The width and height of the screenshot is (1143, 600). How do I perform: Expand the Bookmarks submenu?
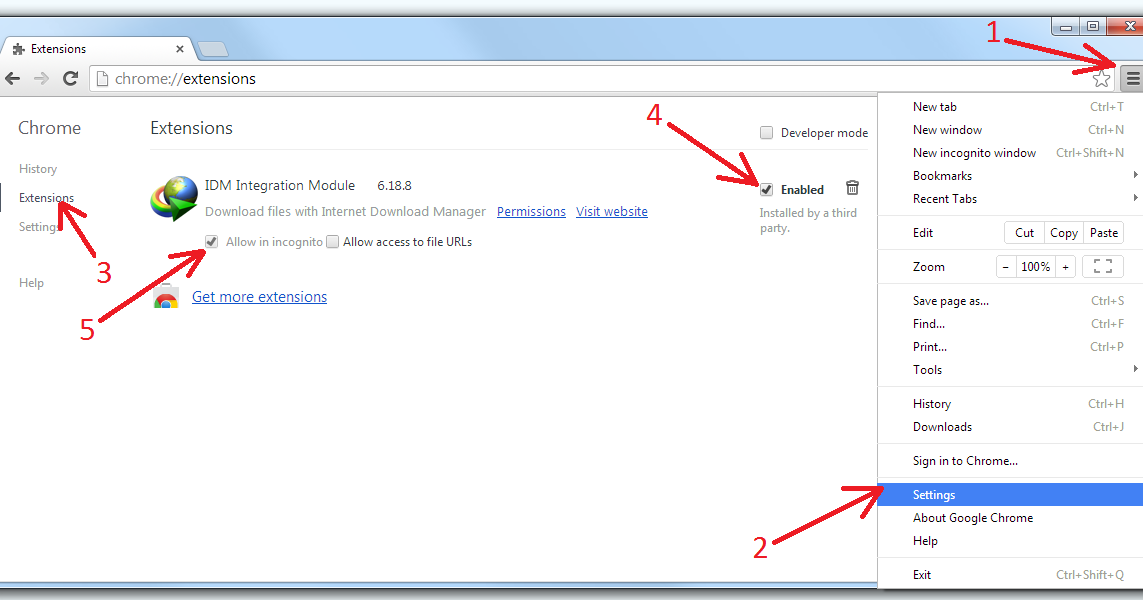(x=1010, y=176)
